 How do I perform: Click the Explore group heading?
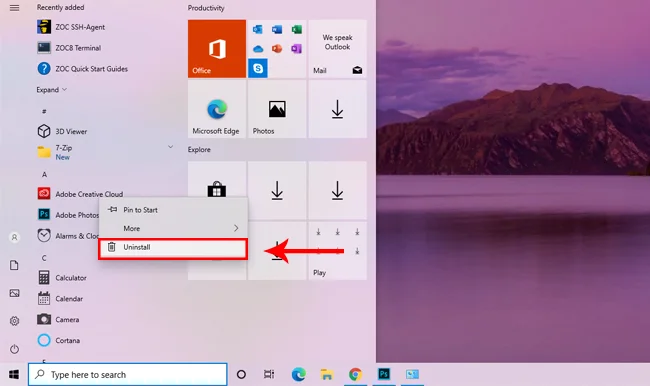pyautogui.click(x=199, y=150)
